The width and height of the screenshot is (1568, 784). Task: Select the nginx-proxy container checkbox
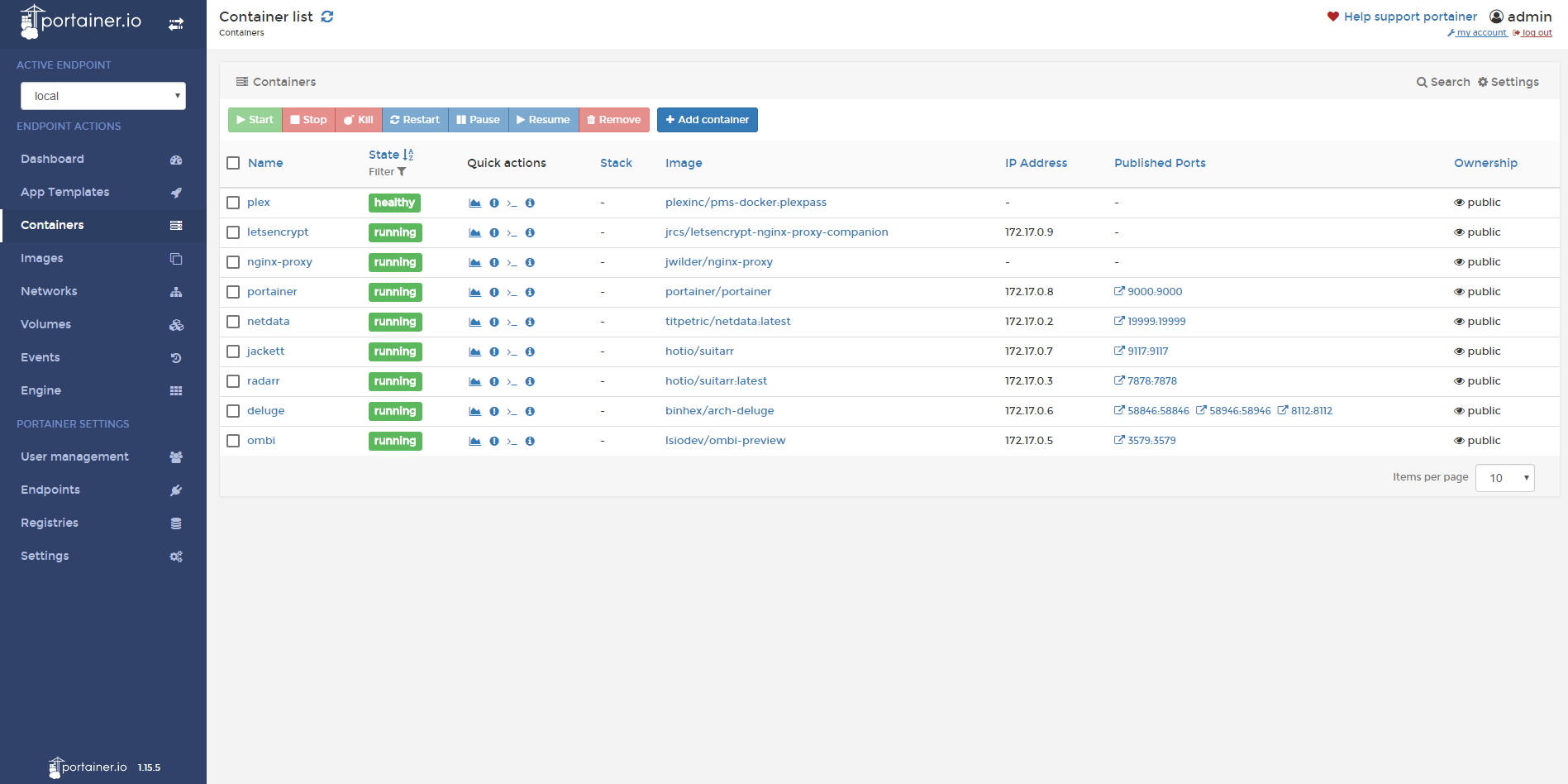[x=233, y=262]
